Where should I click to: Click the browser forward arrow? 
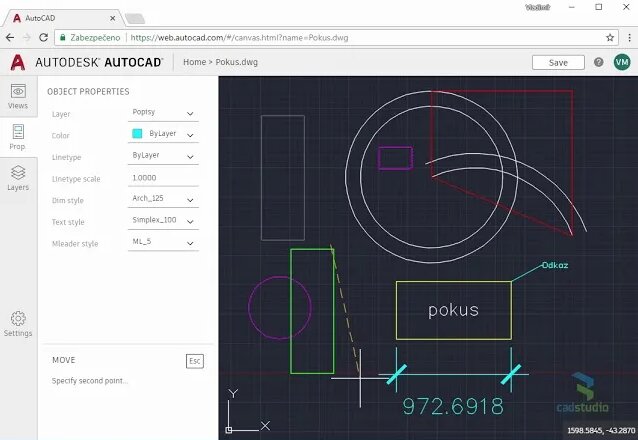point(27,38)
